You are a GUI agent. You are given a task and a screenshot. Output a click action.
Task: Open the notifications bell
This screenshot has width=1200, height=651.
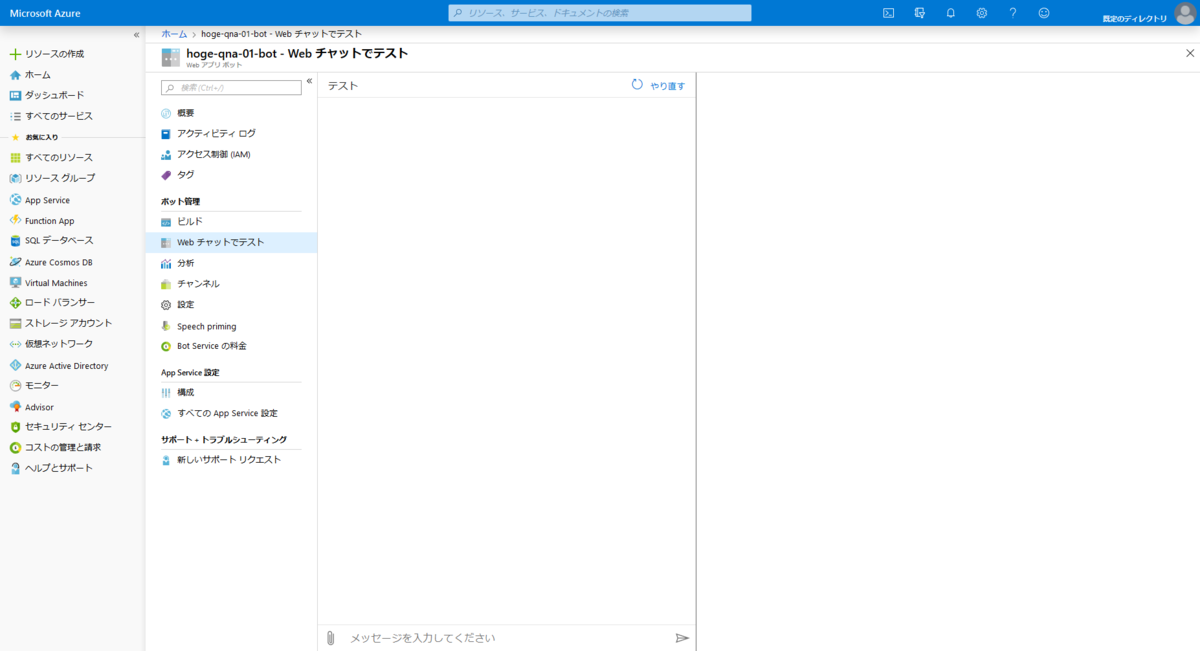(x=951, y=13)
